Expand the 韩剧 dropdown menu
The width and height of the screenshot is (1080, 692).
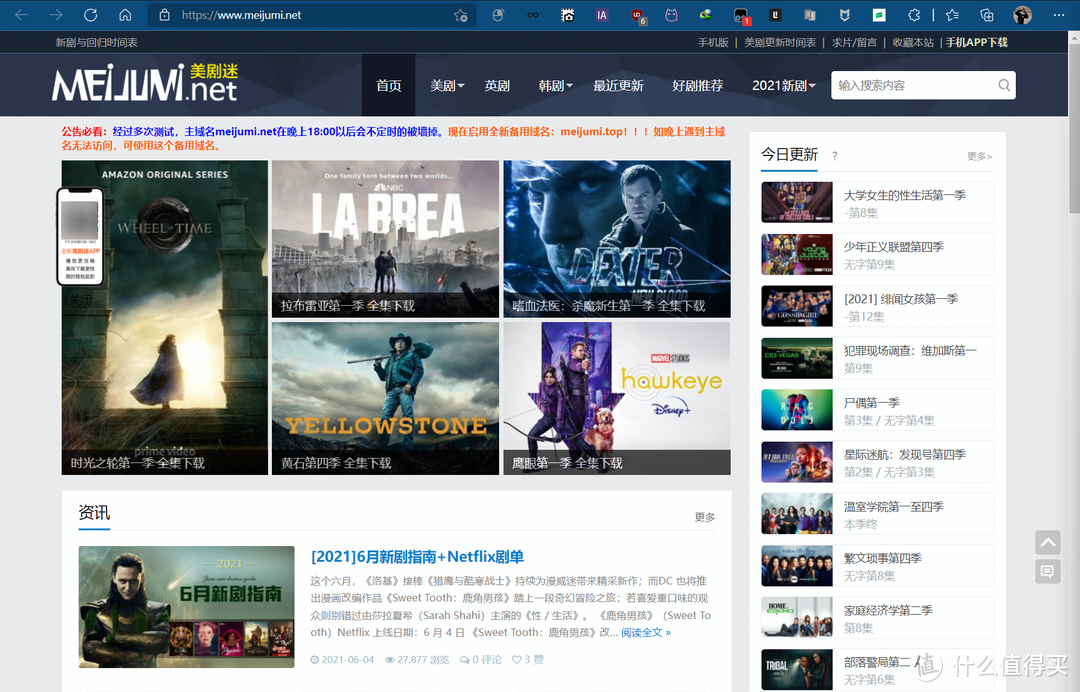(555, 85)
